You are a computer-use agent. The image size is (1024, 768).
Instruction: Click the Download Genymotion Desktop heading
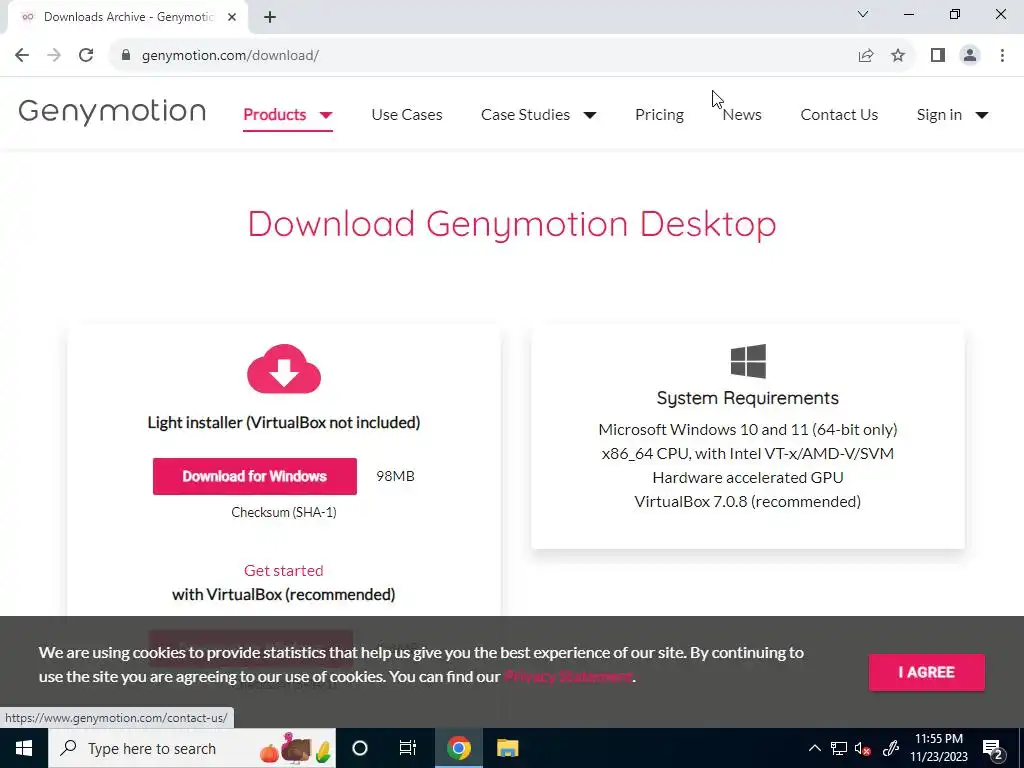[512, 224]
